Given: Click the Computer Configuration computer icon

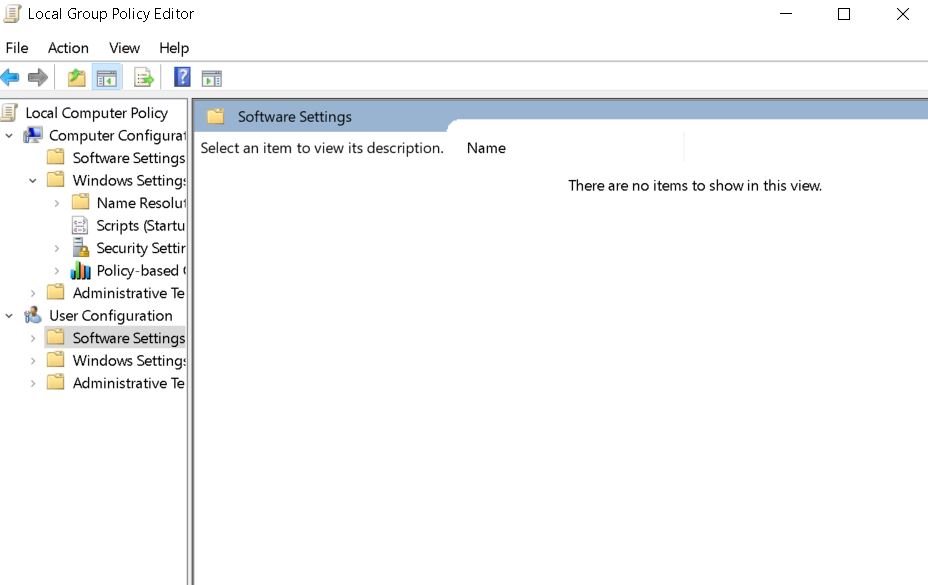Looking at the screenshot, I should point(33,135).
